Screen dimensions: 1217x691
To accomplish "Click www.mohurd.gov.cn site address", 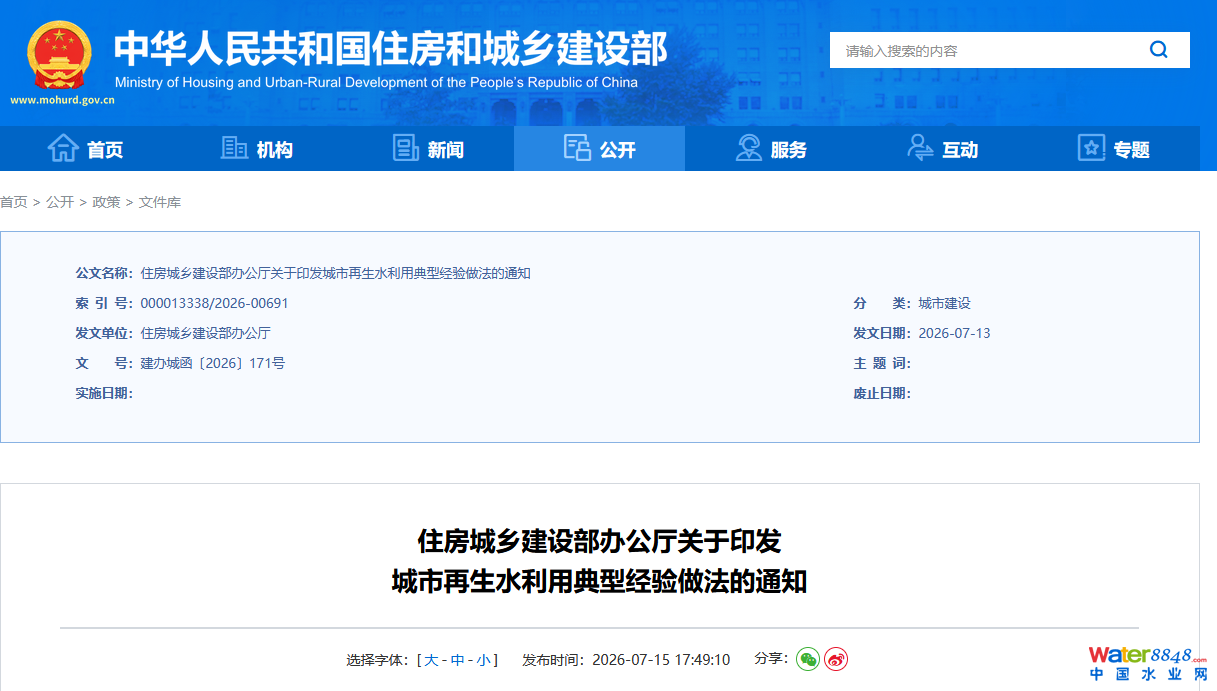I will pyautogui.click(x=62, y=100).
